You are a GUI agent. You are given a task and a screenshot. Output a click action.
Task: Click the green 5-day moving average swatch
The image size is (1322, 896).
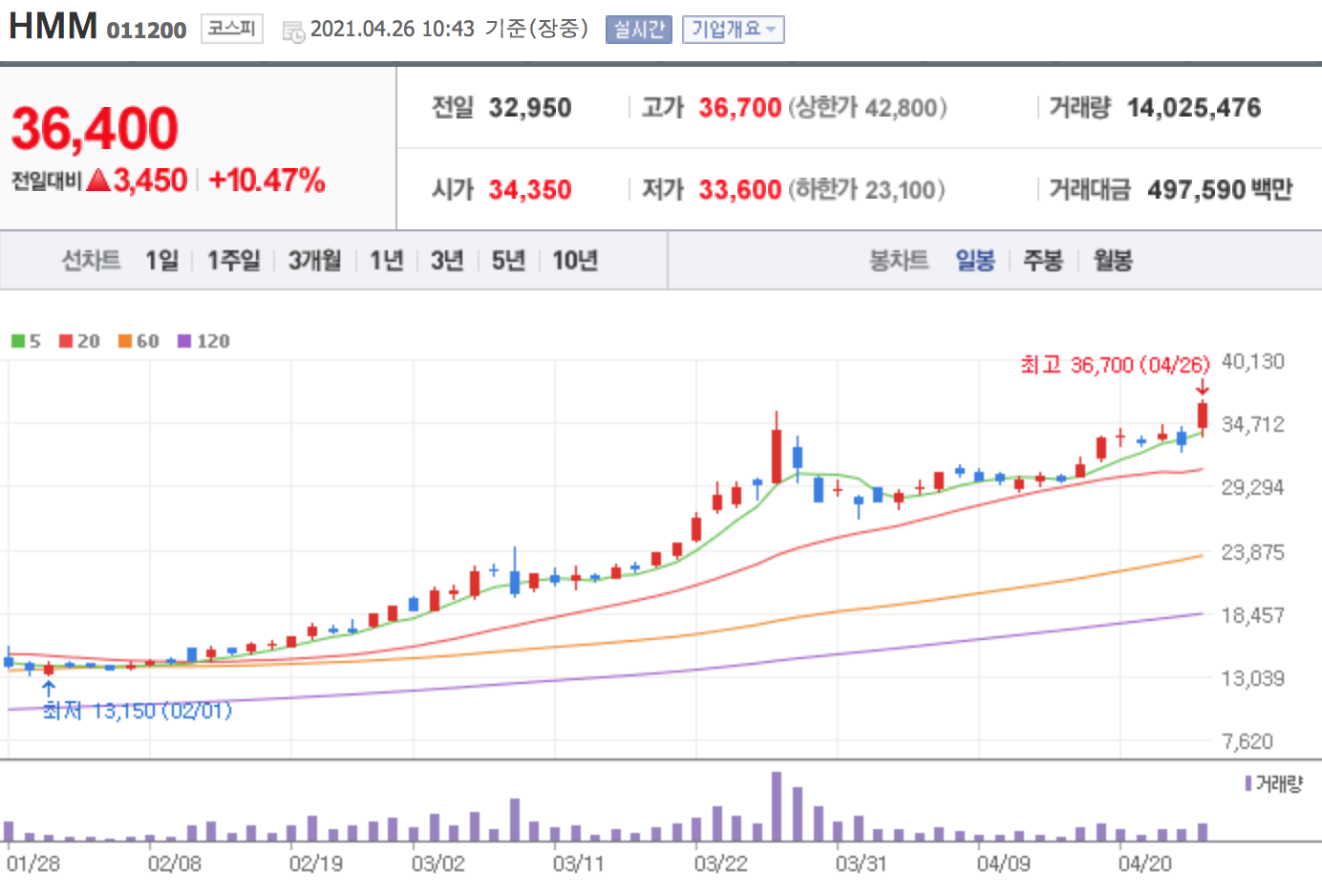click(18, 341)
